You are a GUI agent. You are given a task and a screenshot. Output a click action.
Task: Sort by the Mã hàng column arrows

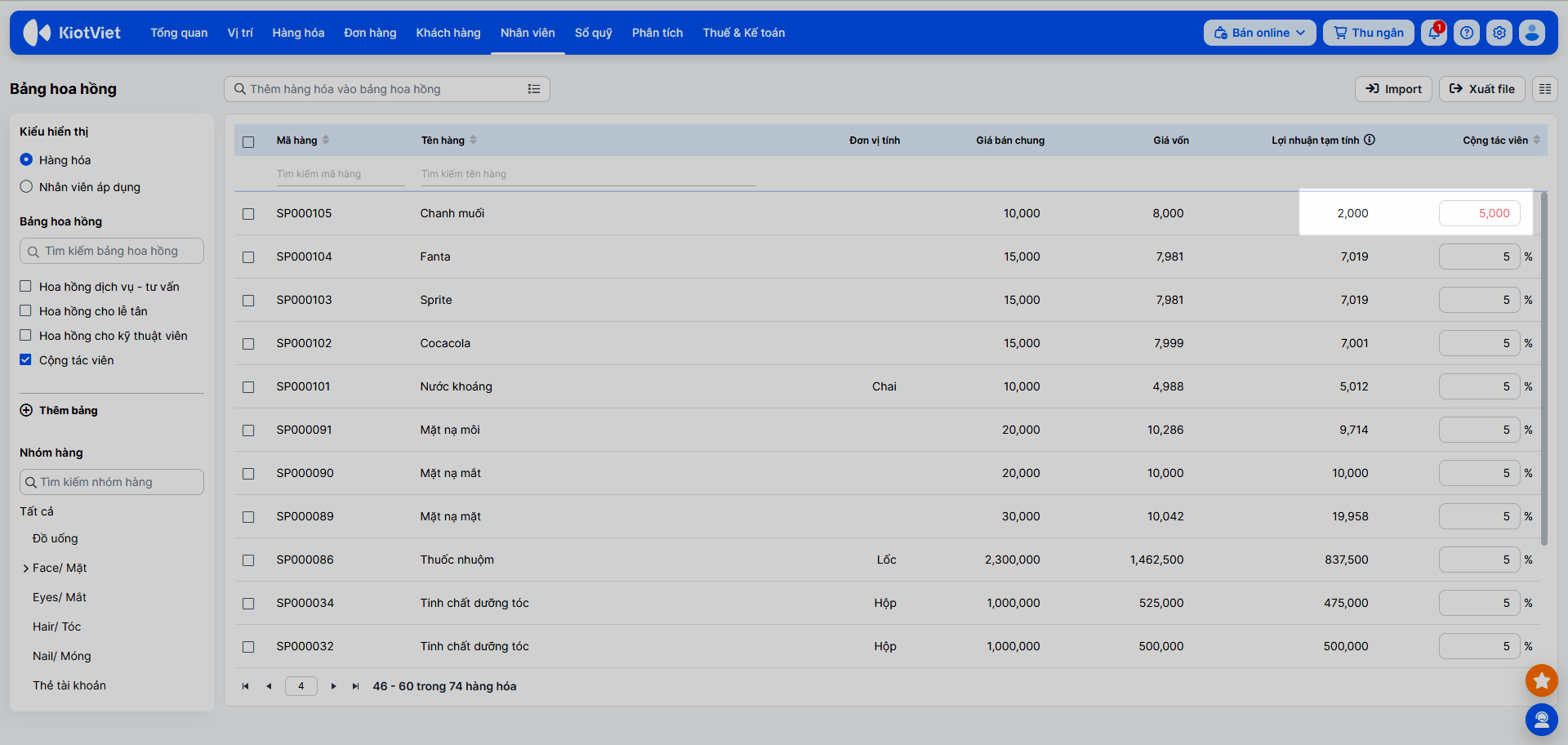326,140
